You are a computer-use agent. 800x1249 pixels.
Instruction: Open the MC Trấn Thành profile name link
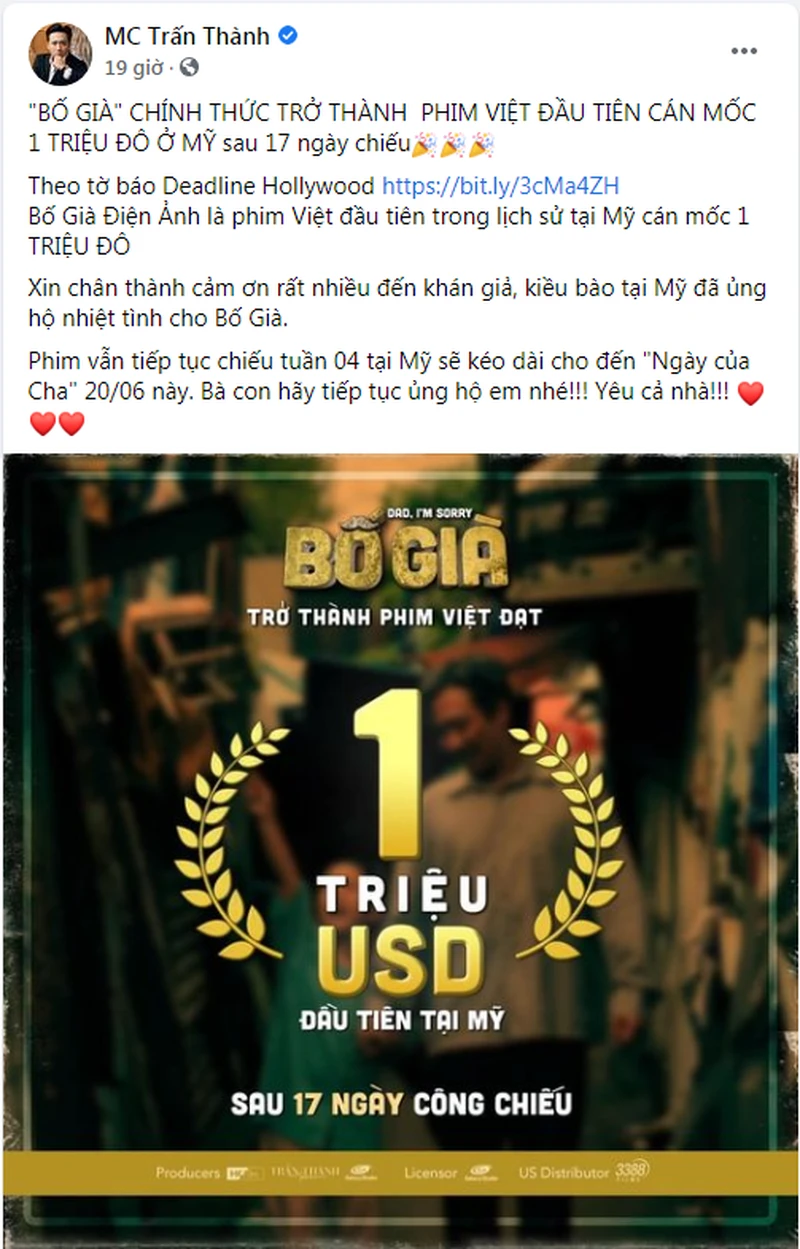coord(187,36)
